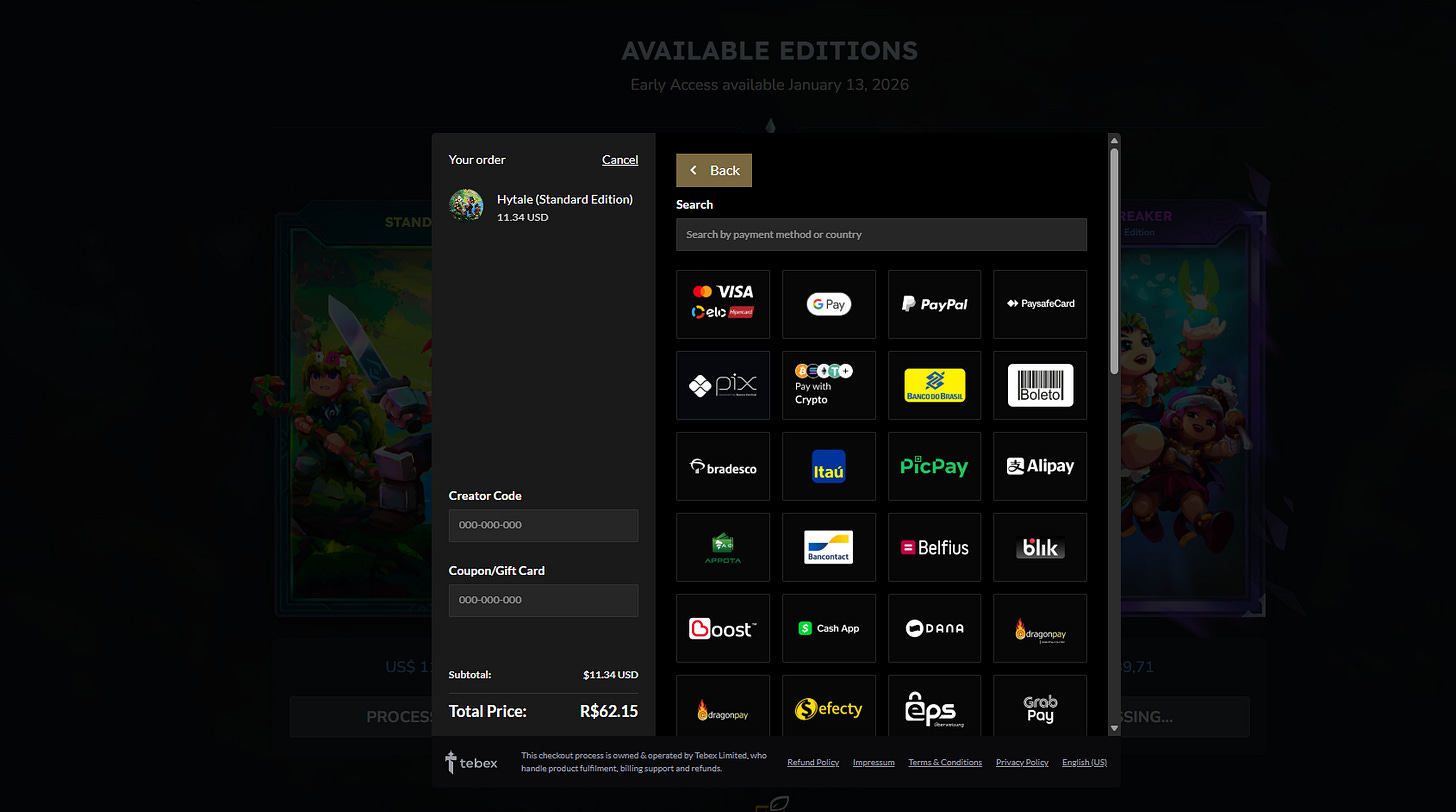Image resolution: width=1456 pixels, height=812 pixels.
Task: Pick the Cash App tile
Action: click(x=829, y=628)
